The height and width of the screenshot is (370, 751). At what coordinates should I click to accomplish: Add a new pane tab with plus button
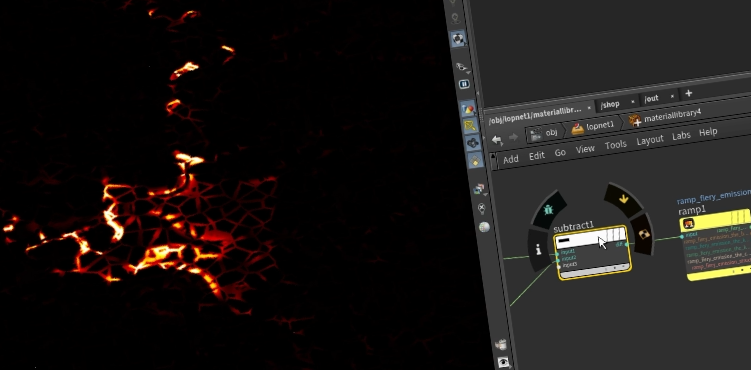(x=688, y=93)
